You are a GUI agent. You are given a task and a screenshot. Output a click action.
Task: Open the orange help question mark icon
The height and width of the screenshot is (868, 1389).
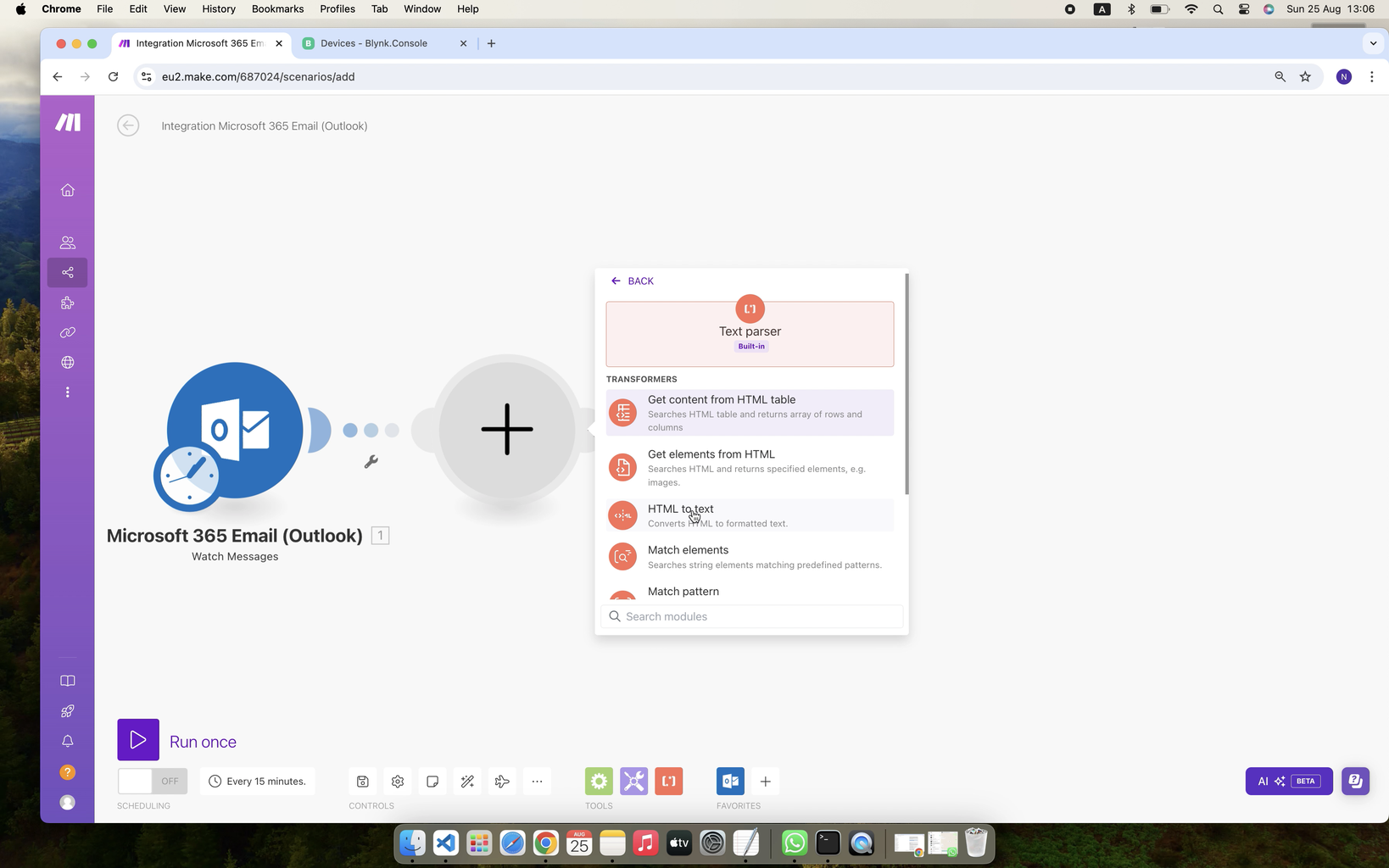click(68, 772)
